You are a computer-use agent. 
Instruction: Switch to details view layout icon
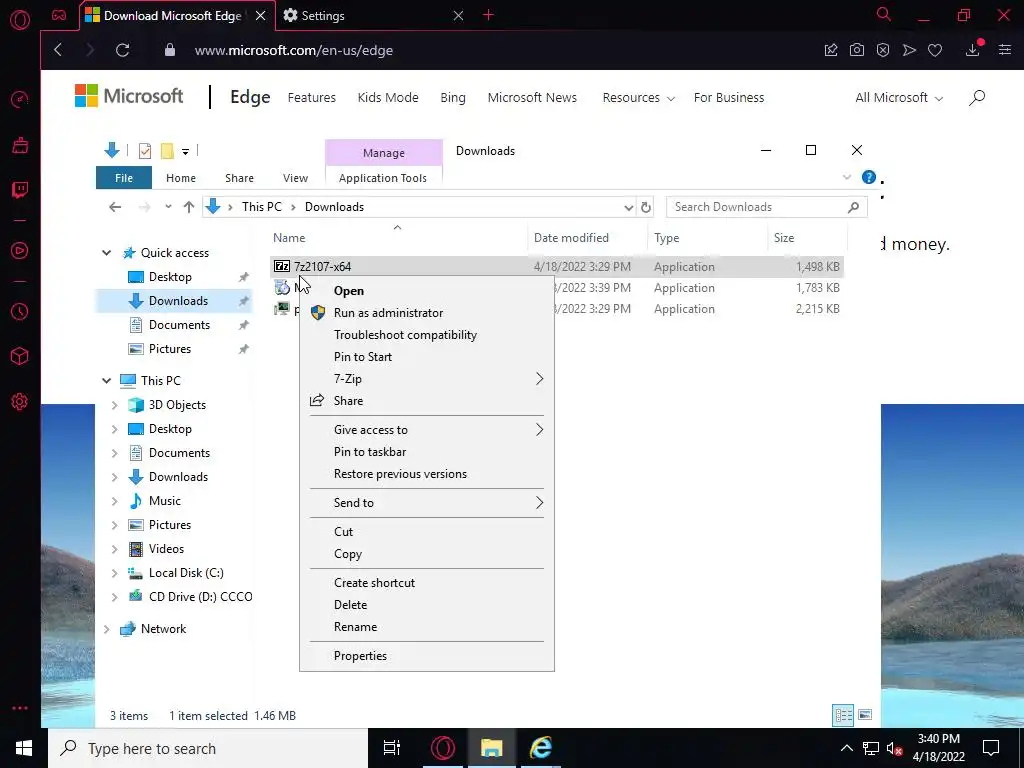point(843,715)
